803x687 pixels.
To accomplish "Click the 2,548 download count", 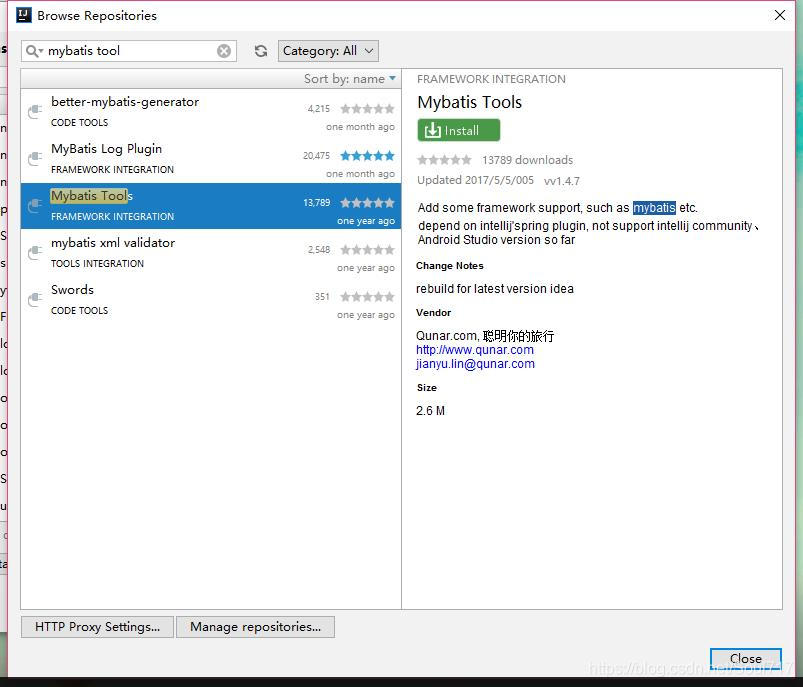I will pos(319,250).
